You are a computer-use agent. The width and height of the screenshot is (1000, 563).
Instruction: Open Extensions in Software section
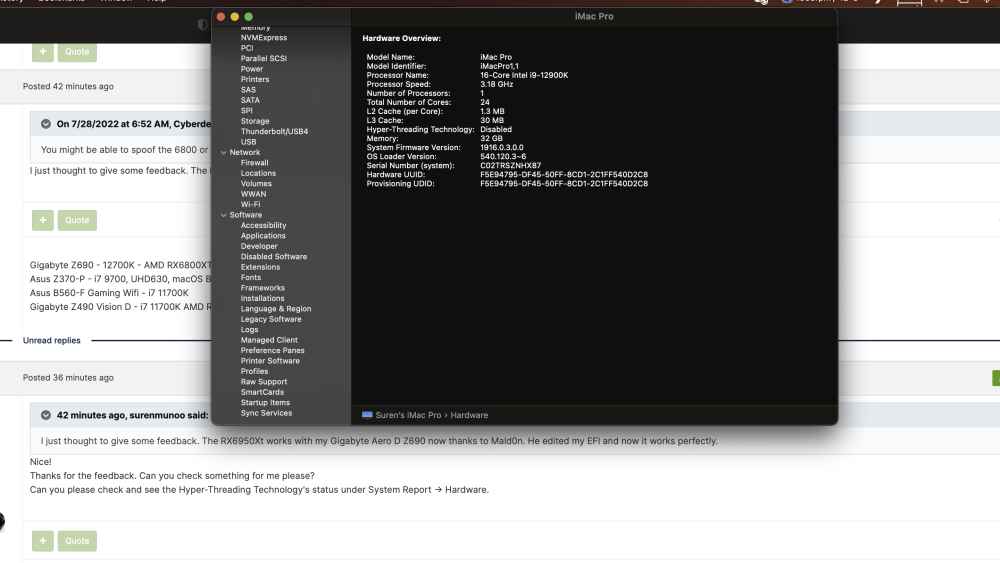[x=260, y=267]
